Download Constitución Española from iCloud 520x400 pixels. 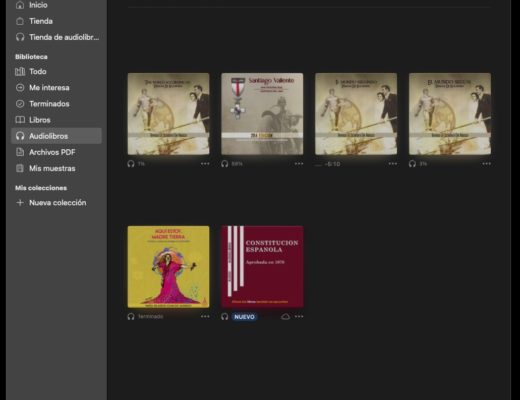(285, 316)
